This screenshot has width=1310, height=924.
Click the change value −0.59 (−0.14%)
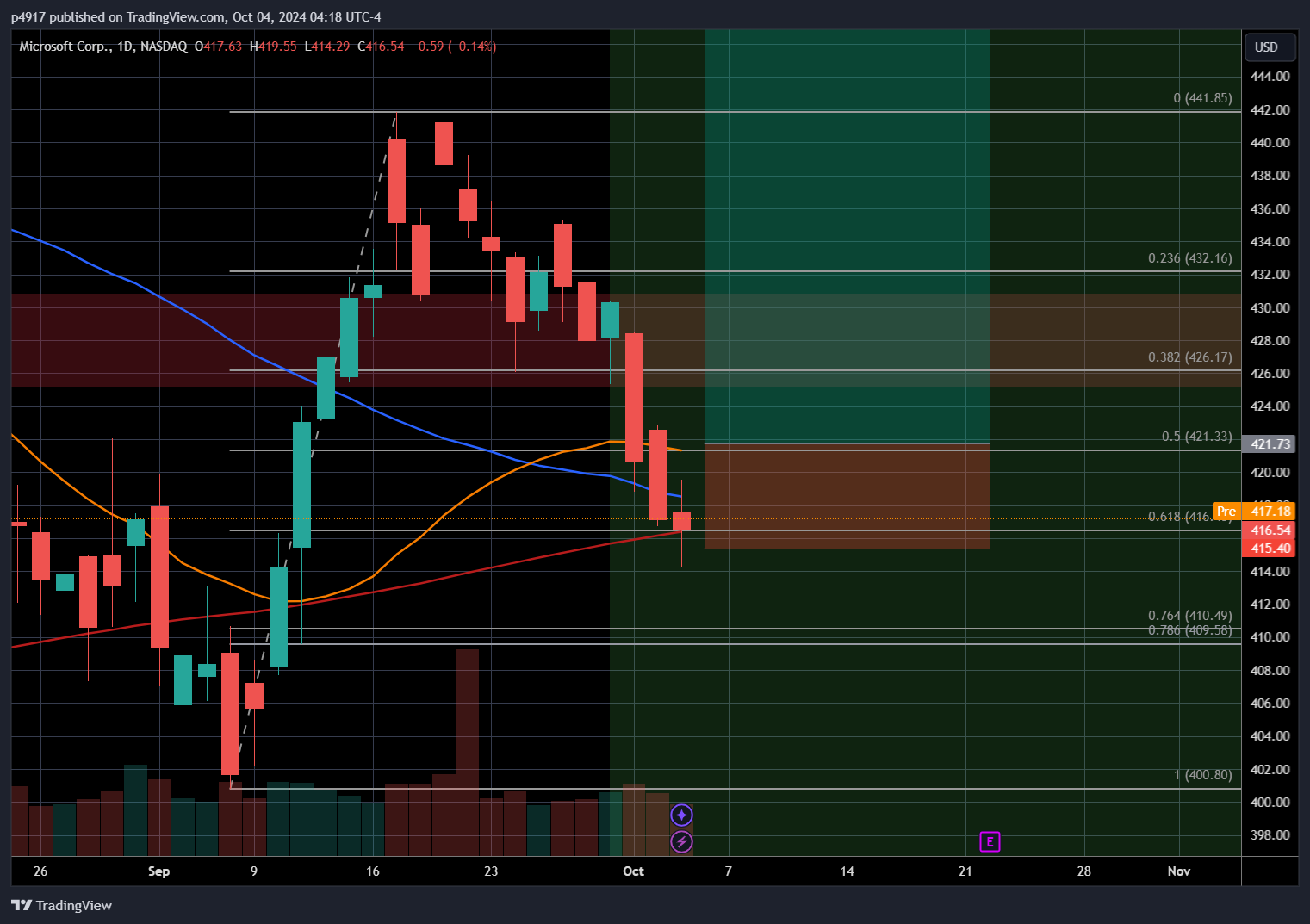tap(454, 47)
